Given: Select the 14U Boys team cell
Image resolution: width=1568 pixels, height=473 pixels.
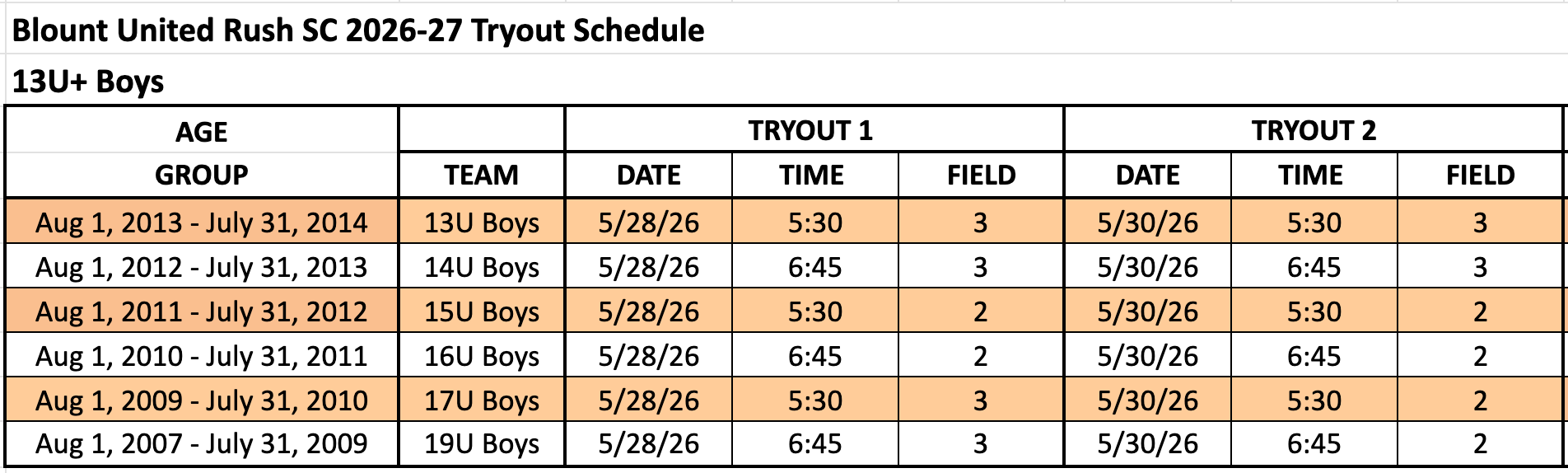Looking at the screenshot, I should click(482, 266).
